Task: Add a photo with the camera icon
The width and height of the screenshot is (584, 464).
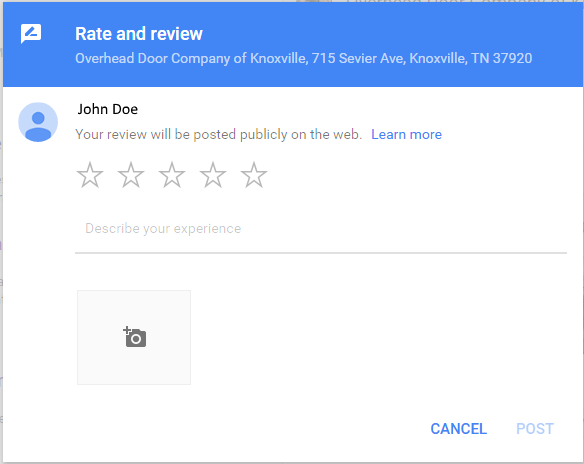Action: click(x=134, y=337)
